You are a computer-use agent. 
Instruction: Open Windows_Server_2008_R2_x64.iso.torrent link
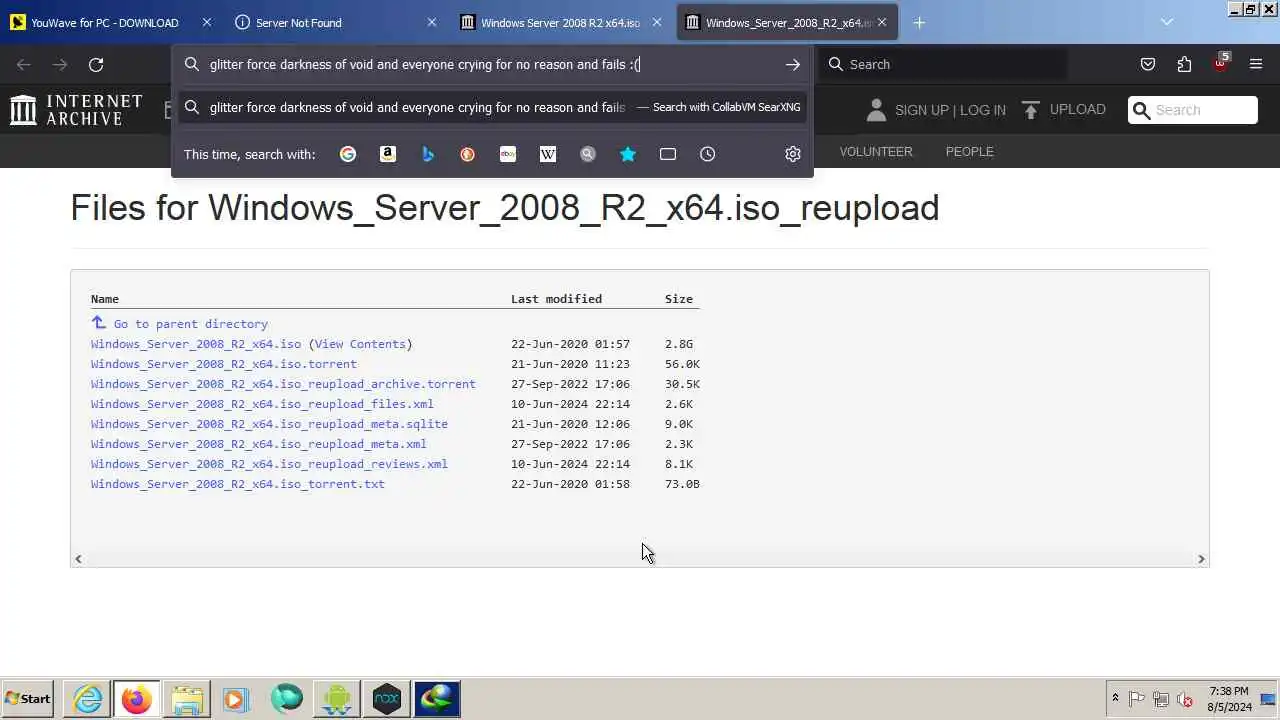click(x=224, y=364)
